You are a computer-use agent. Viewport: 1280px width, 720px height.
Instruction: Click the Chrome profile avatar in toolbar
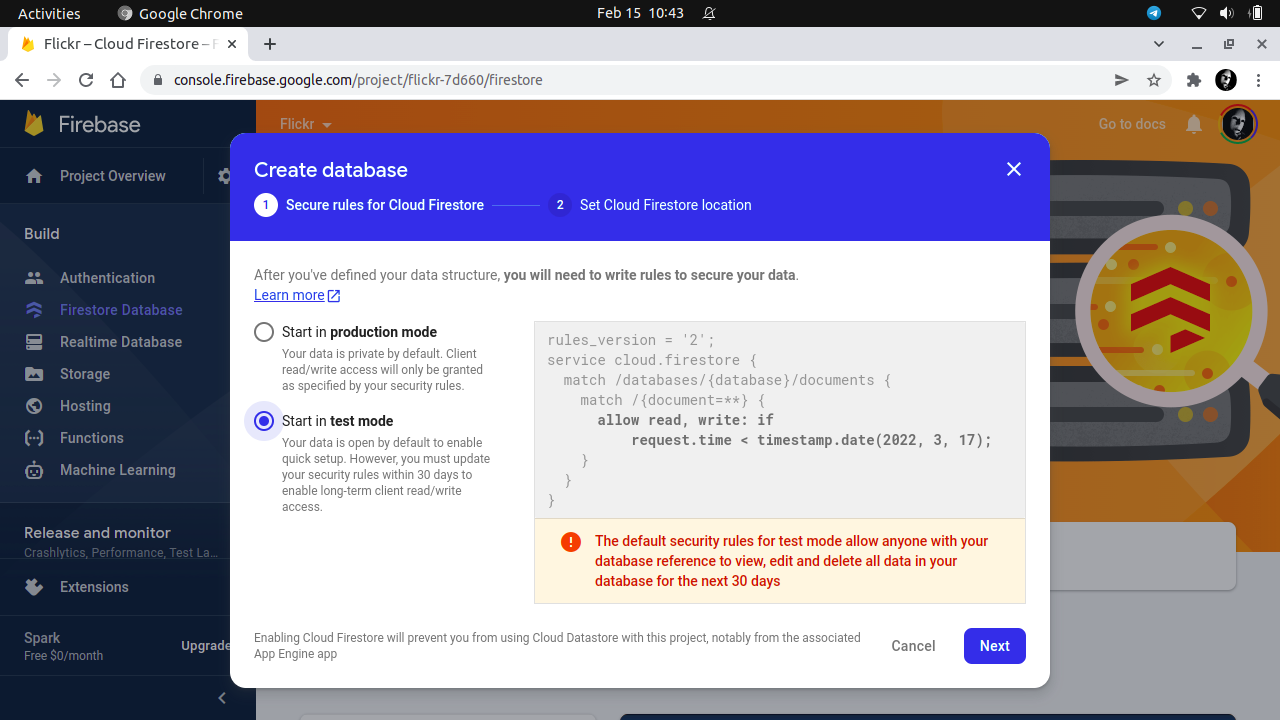coord(1226,80)
